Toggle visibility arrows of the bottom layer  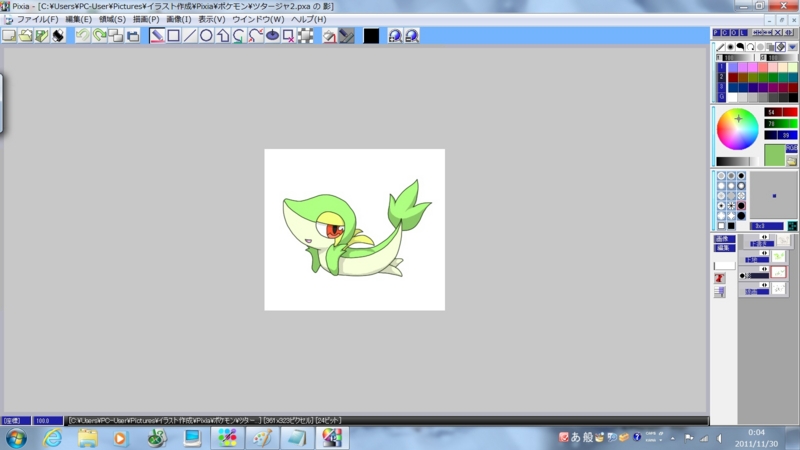(x=764, y=285)
